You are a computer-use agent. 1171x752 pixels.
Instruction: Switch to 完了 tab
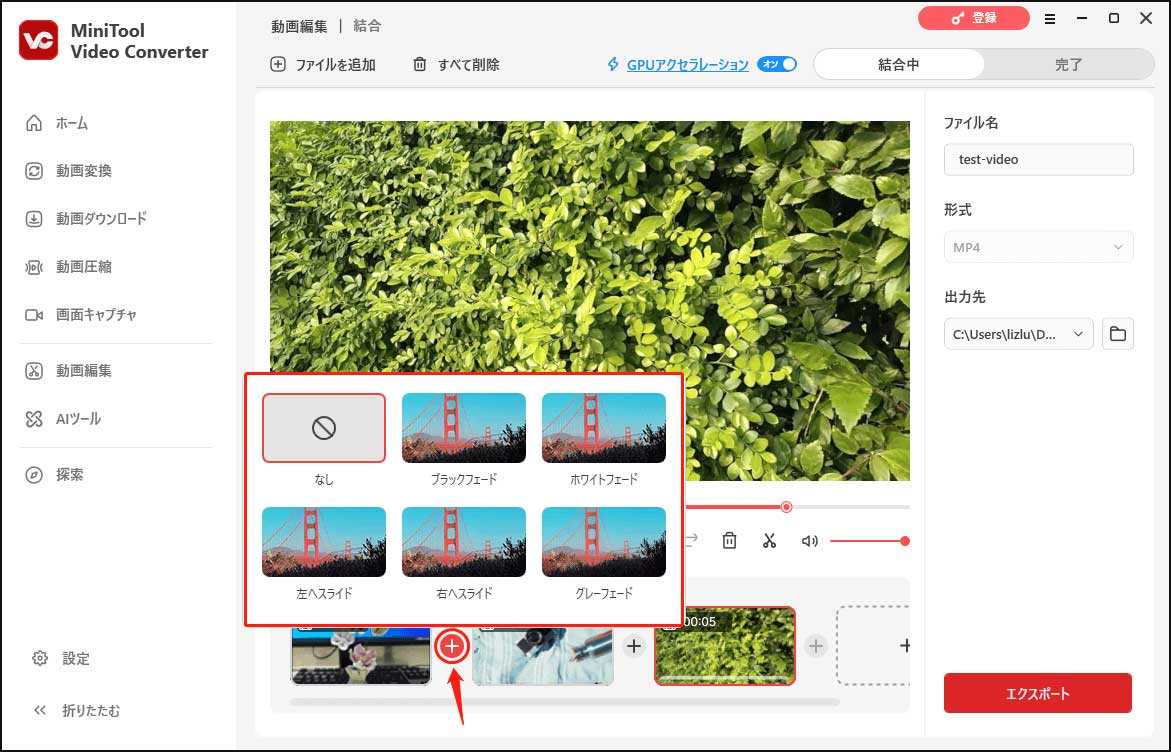point(1069,65)
